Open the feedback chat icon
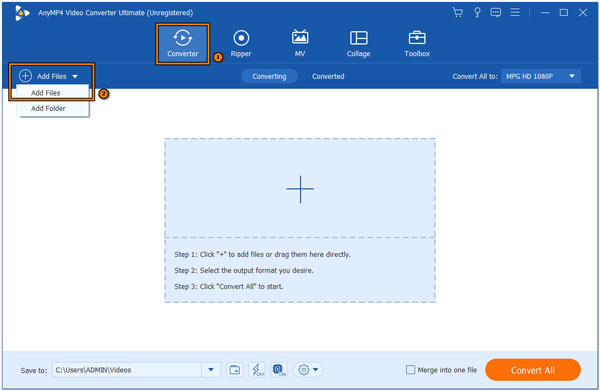 pos(496,13)
